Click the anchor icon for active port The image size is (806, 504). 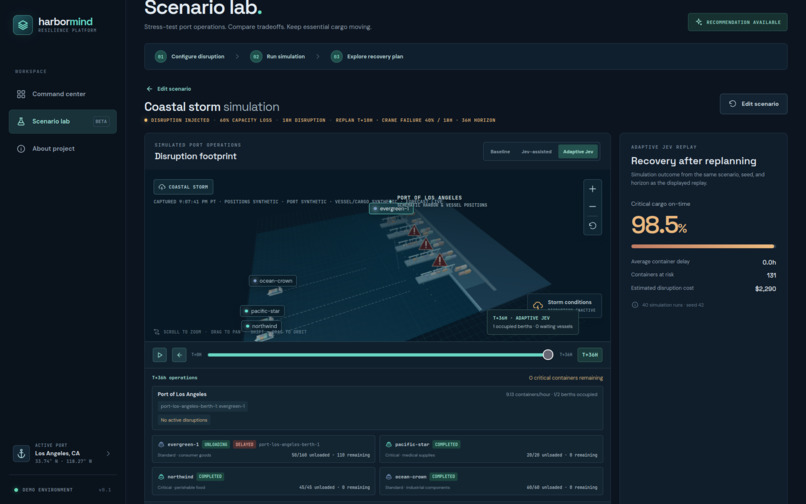tap(21, 454)
